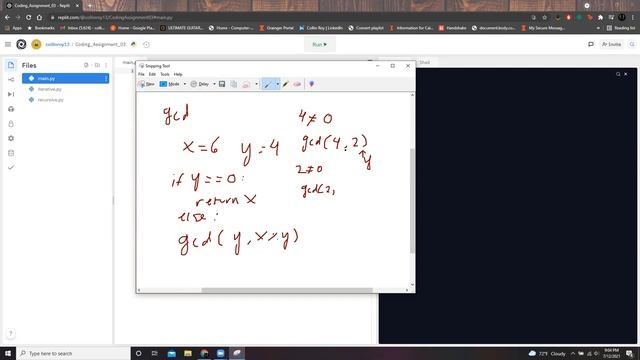This screenshot has height=360, width=640.
Task: Click the Snipping Tool horizontal scrollbar
Action: 287,290
